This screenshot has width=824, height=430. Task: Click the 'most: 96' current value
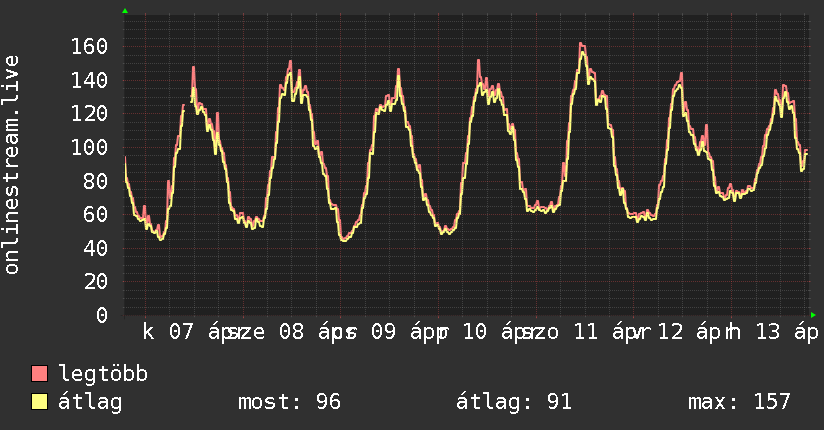point(289,402)
